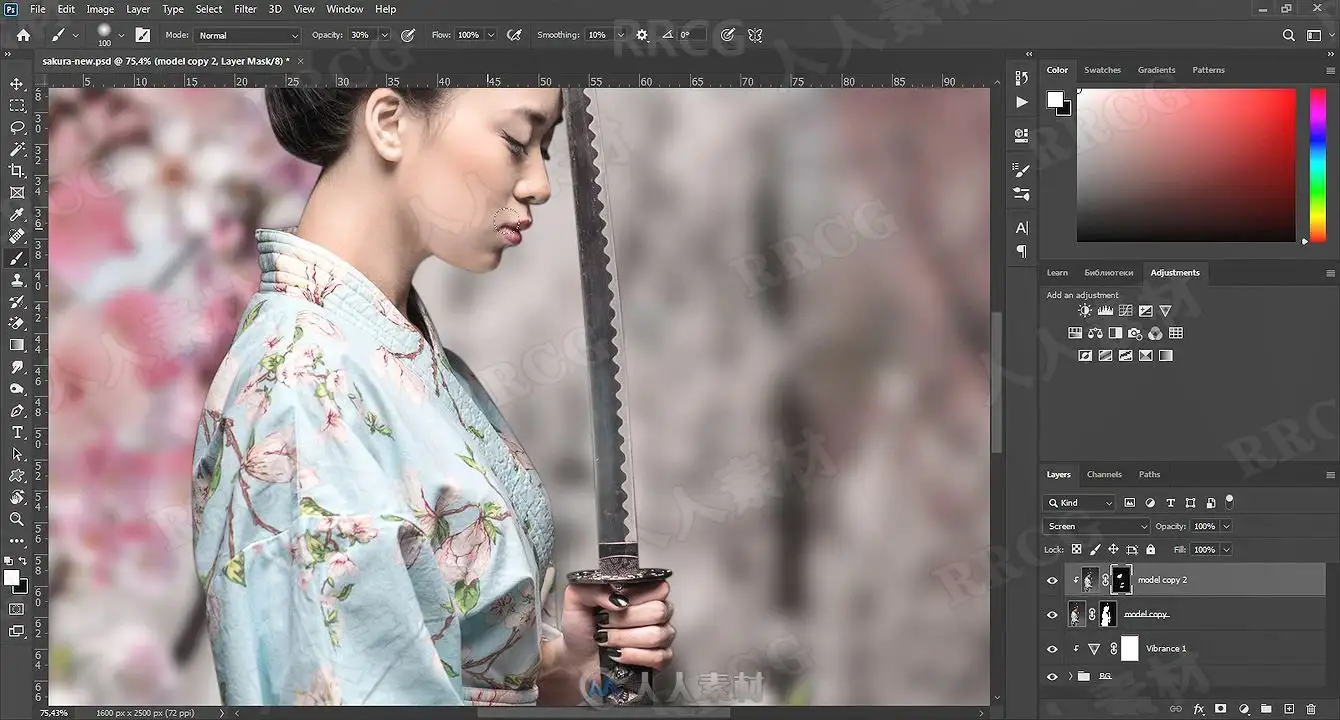
Task: Open the layer Opacity 100% dropdown arrow
Action: point(1226,526)
